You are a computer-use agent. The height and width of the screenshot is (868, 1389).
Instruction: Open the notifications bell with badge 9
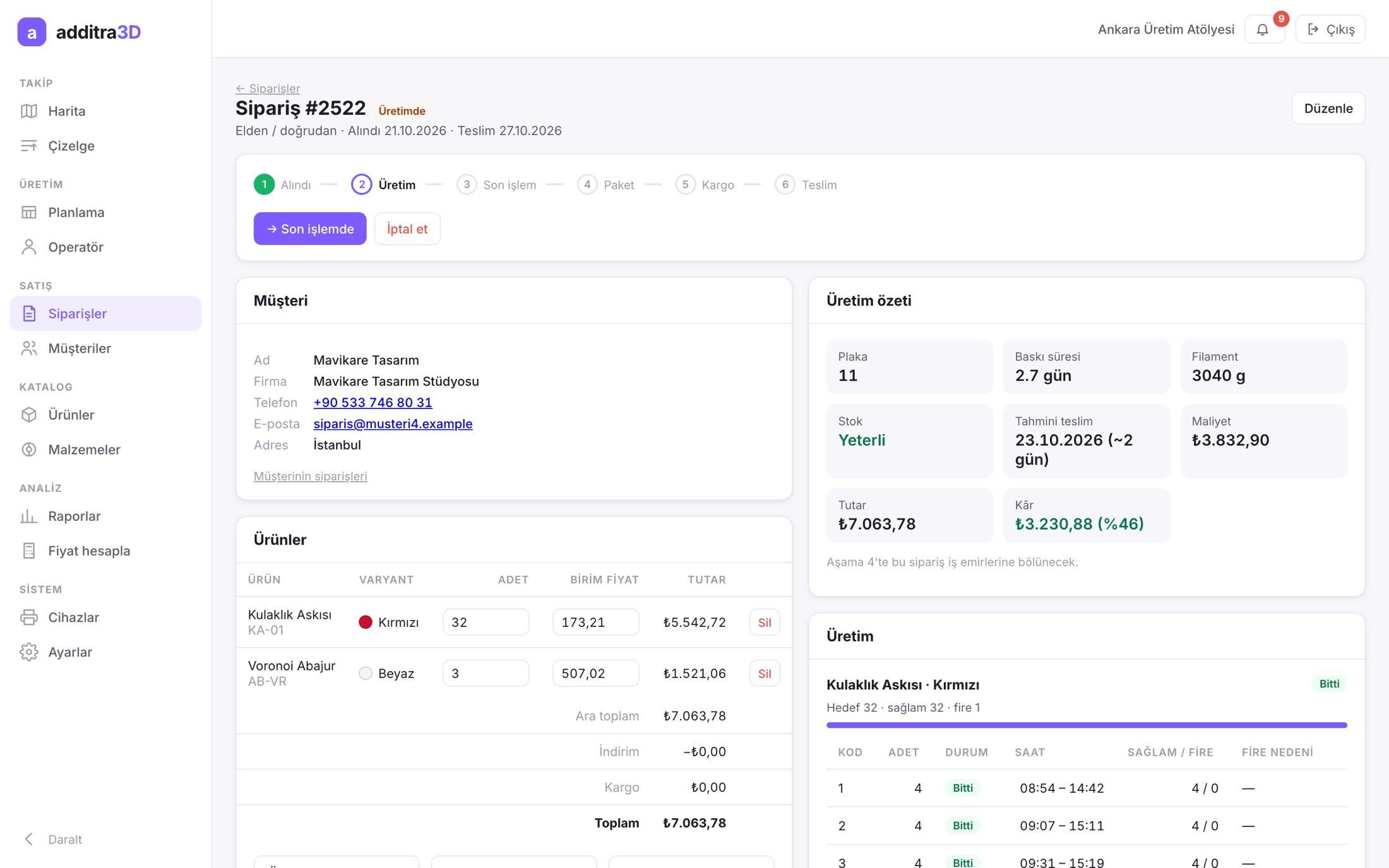(1264, 29)
